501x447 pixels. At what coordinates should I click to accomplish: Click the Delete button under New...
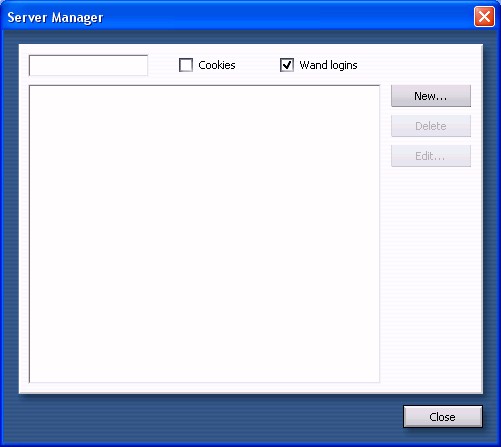click(431, 126)
